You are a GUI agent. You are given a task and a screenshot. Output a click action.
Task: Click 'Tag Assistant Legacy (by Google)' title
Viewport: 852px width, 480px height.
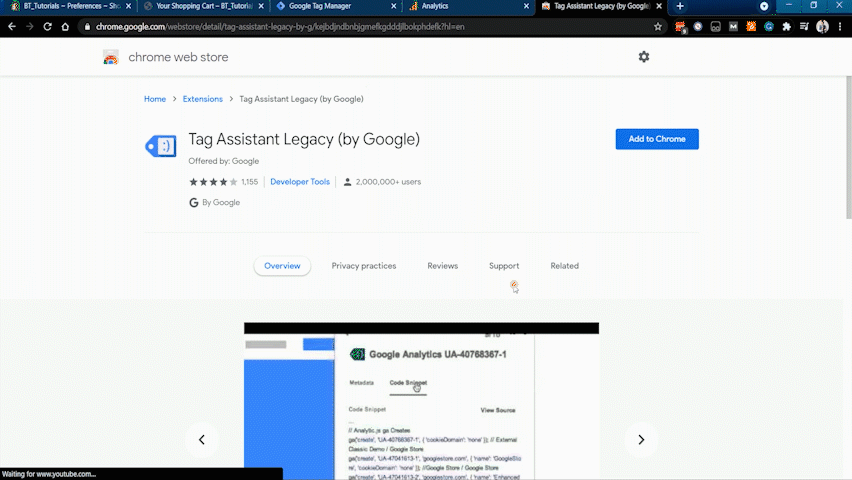click(x=304, y=139)
